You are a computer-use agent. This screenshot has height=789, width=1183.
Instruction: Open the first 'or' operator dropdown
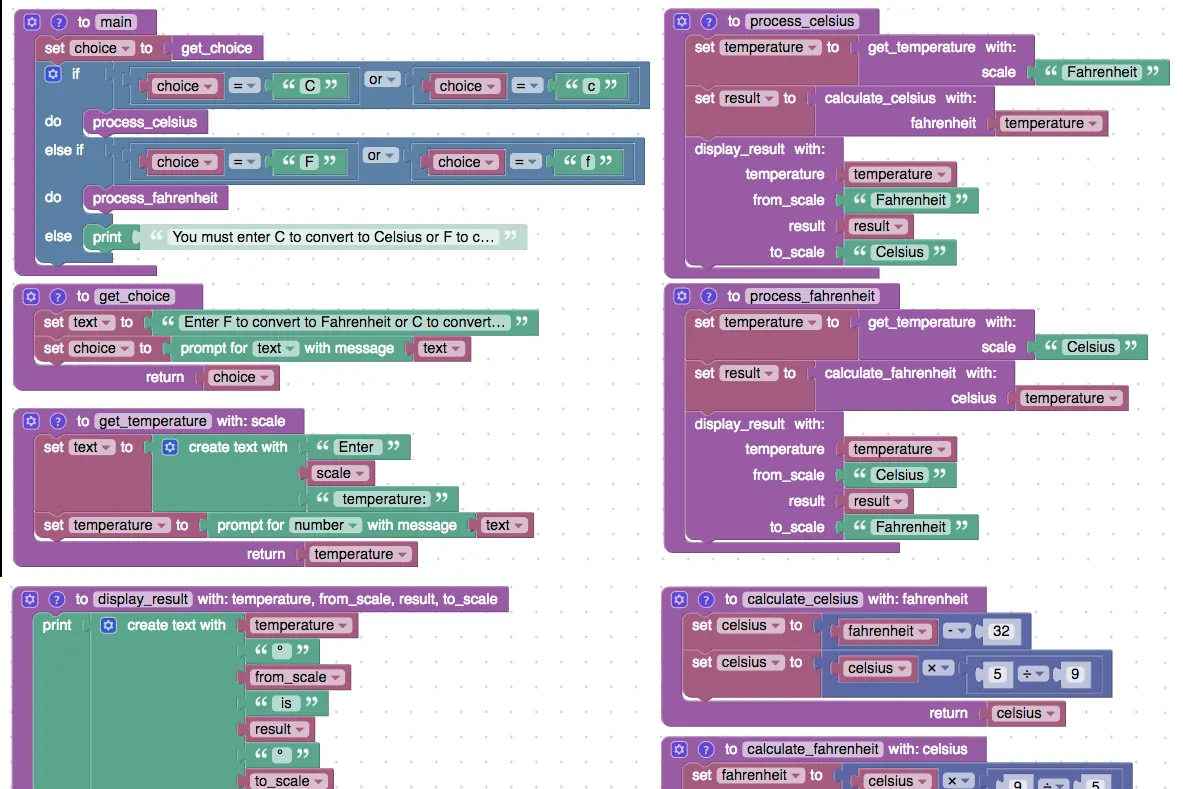(382, 79)
